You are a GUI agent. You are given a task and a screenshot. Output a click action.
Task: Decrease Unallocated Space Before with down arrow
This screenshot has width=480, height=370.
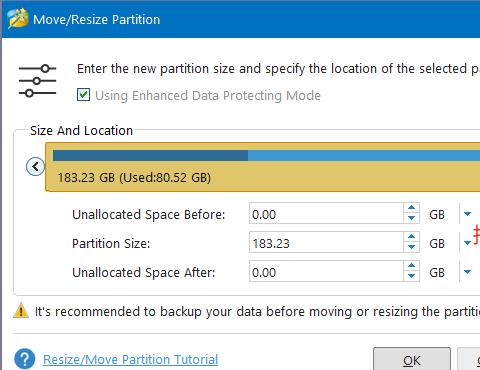coord(411,218)
